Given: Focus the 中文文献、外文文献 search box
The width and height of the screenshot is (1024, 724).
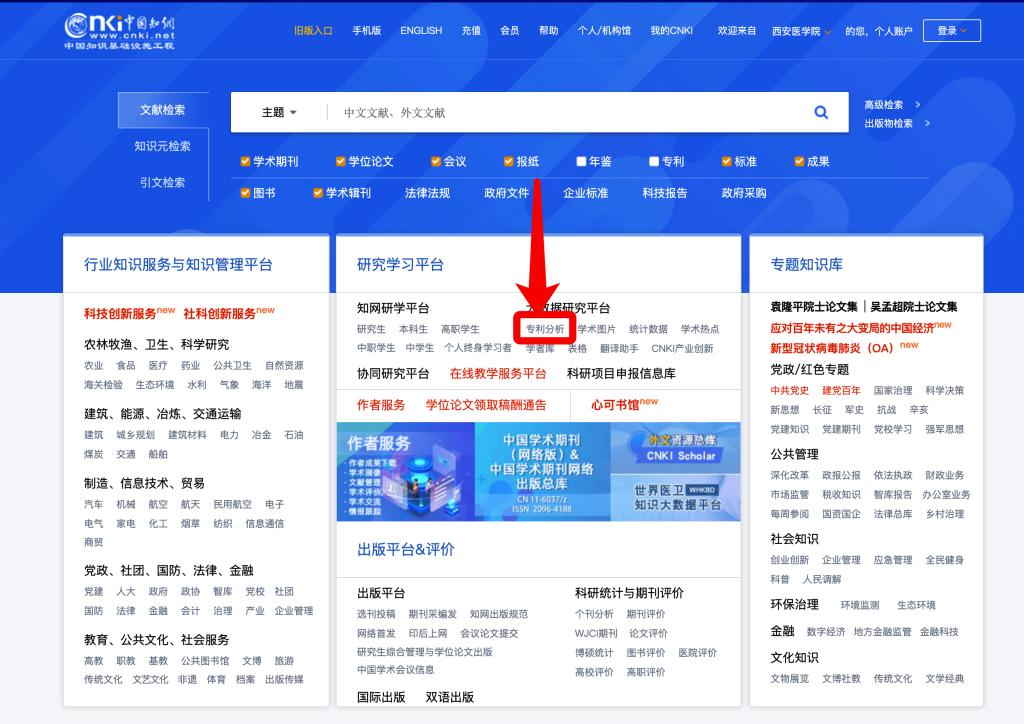Looking at the screenshot, I should coord(568,112).
